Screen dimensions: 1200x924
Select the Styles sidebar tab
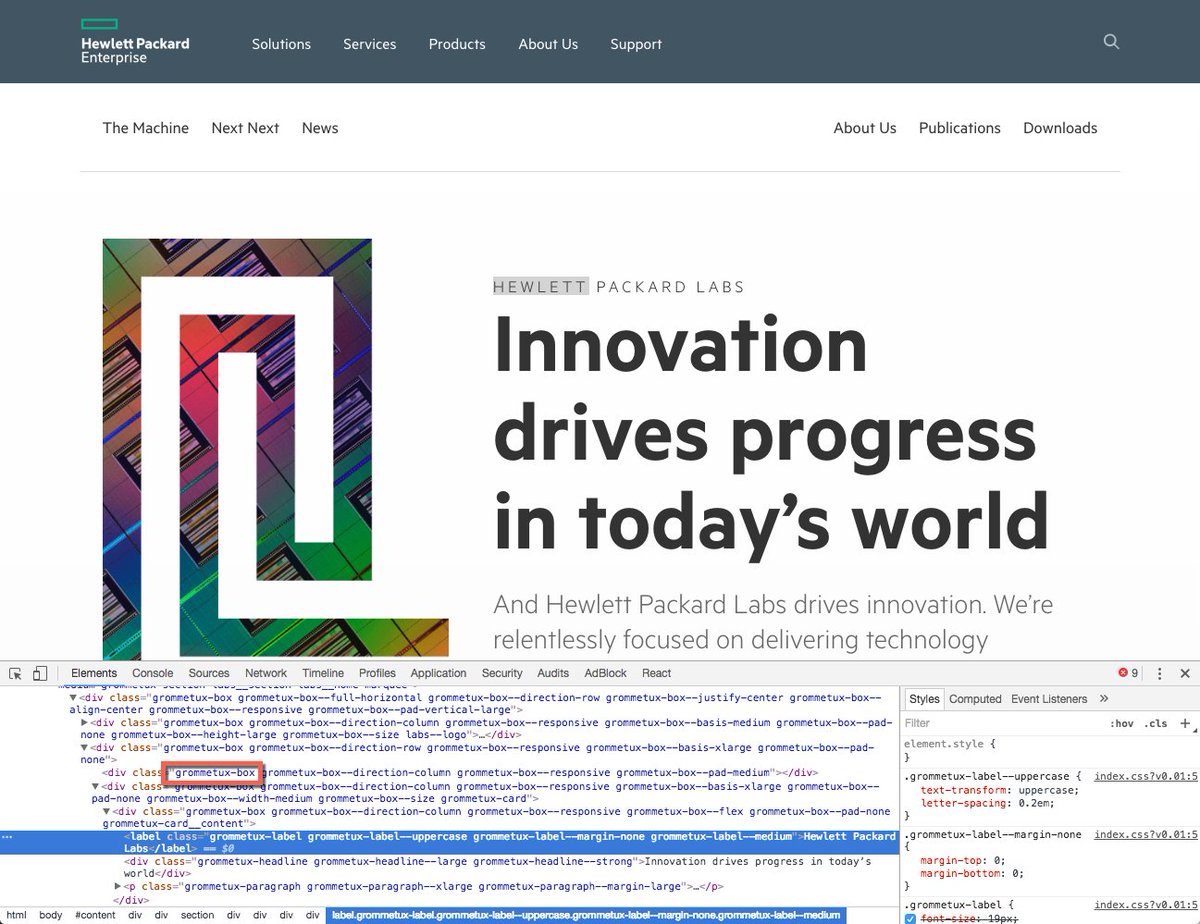[924, 699]
